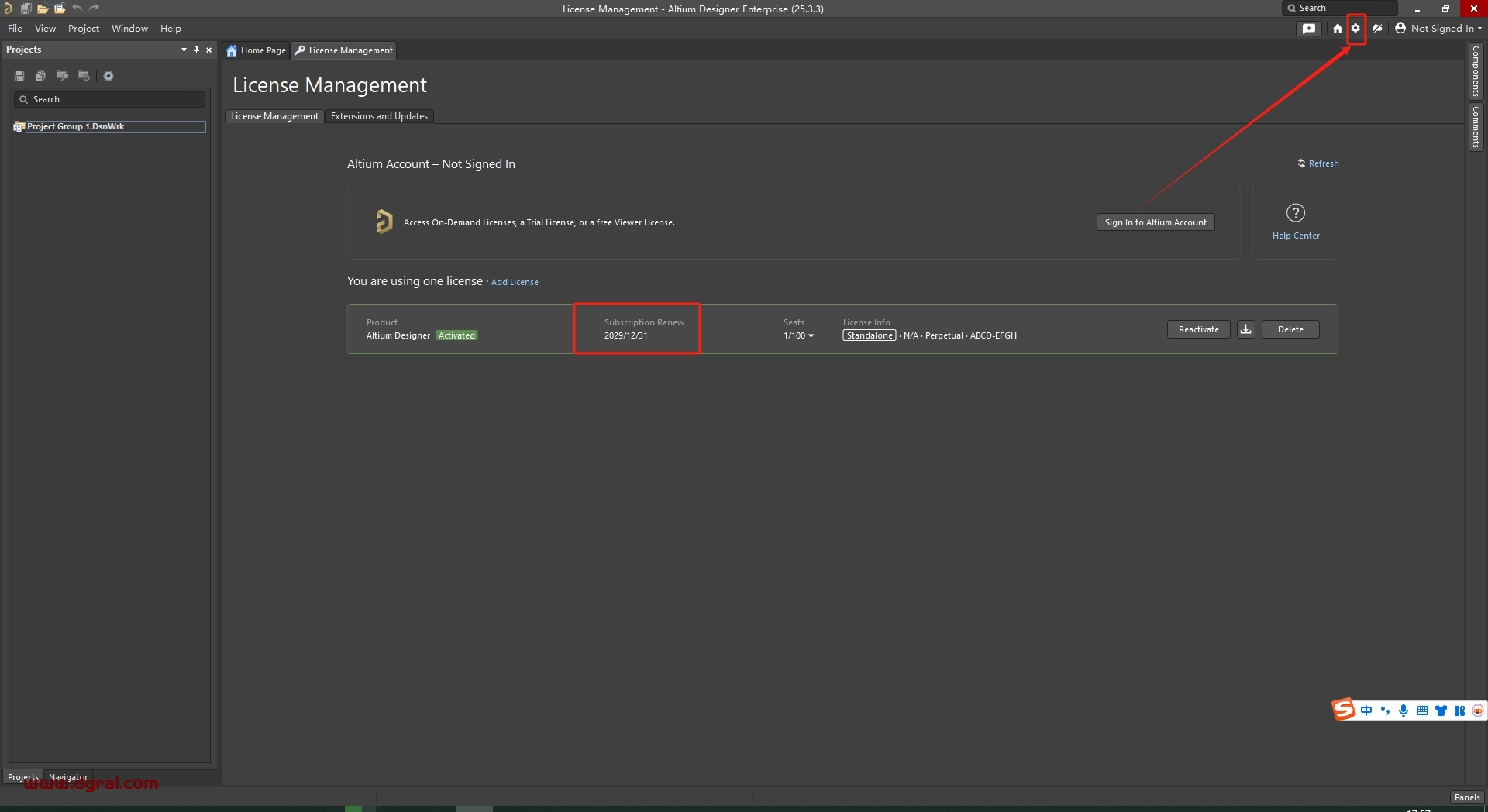Click the Sogou S logo on IME bar

[1344, 709]
